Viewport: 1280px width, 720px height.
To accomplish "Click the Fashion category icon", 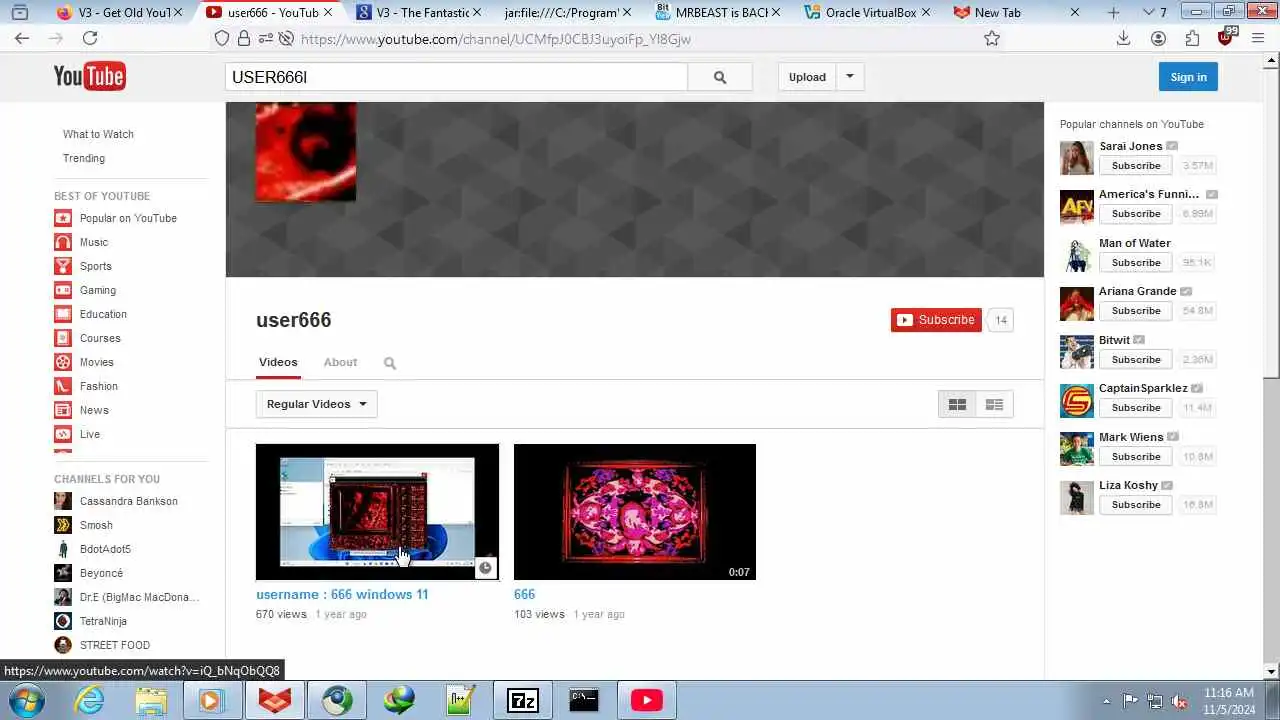I will click(63, 386).
